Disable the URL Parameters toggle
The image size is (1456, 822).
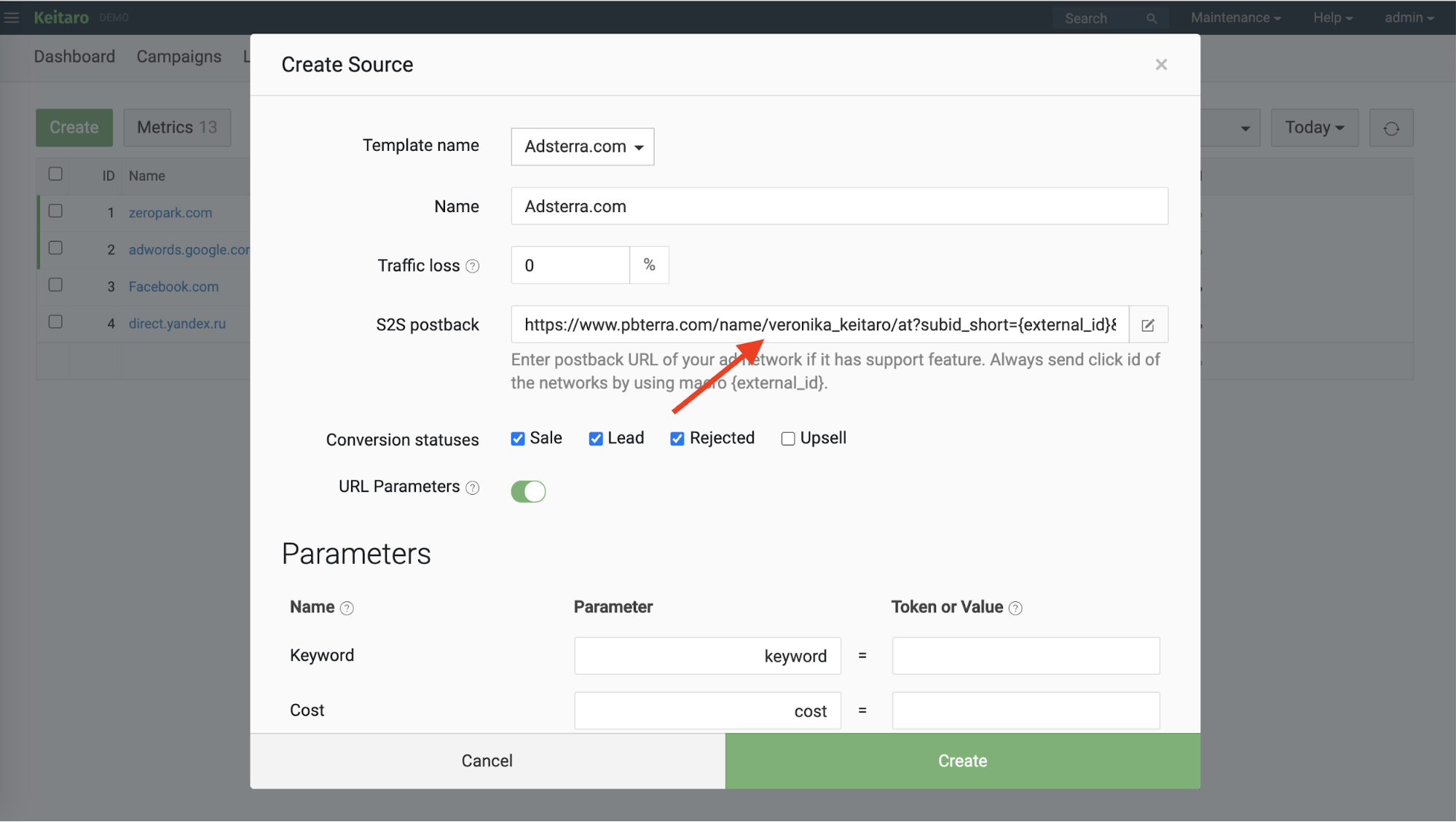click(528, 491)
